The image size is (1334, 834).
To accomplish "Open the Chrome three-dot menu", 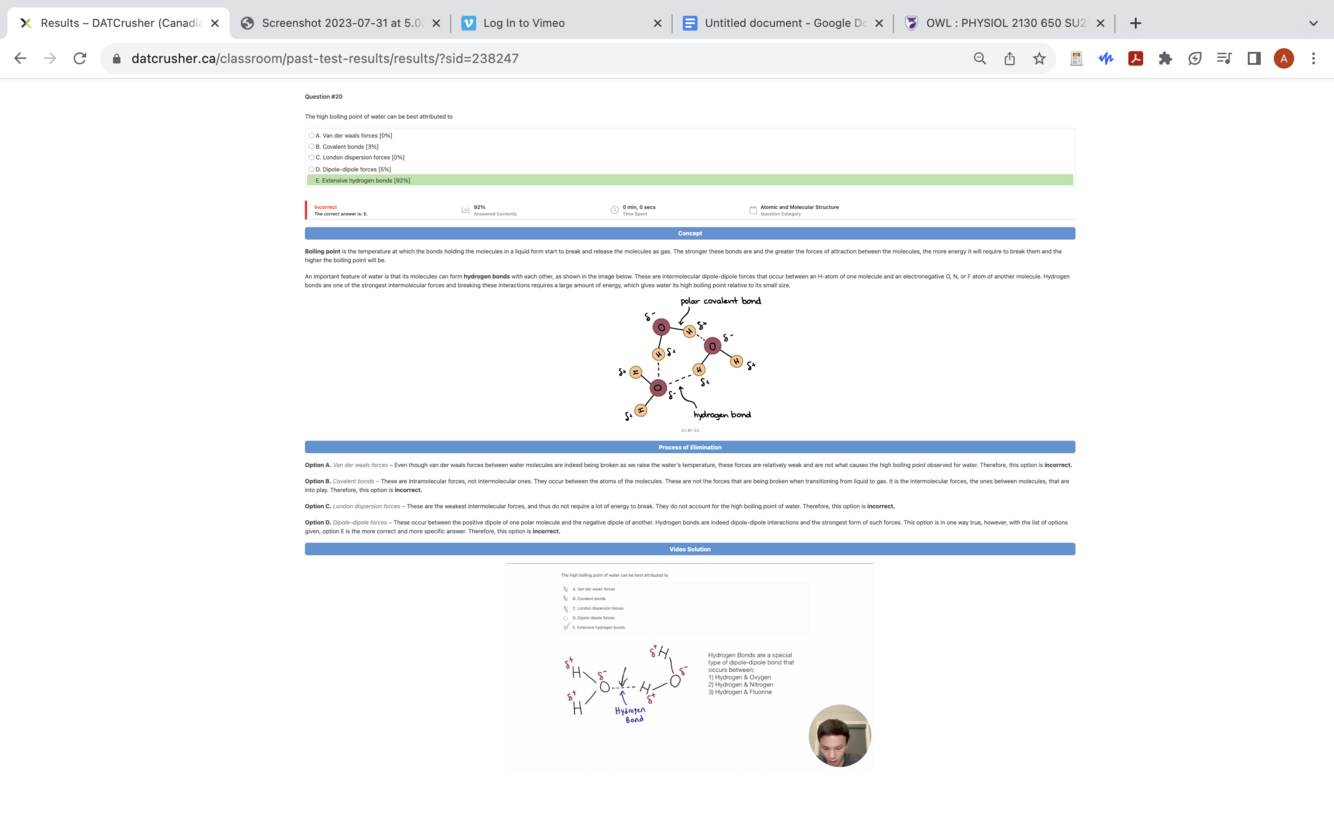I will click(x=1314, y=58).
